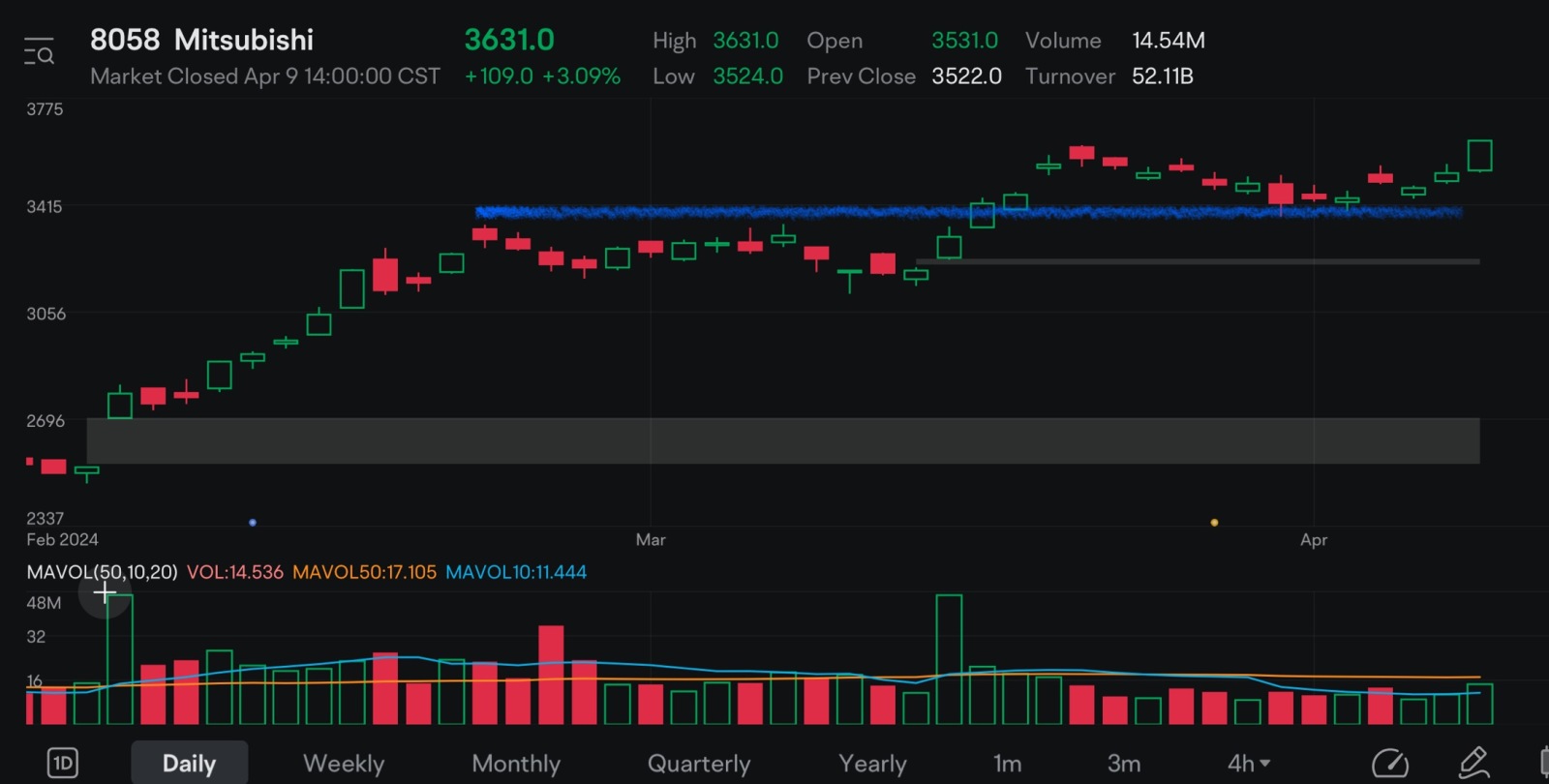Screen dimensions: 1549x784
Task: Switch to Quarterly timeframe tab
Action: [x=699, y=764]
